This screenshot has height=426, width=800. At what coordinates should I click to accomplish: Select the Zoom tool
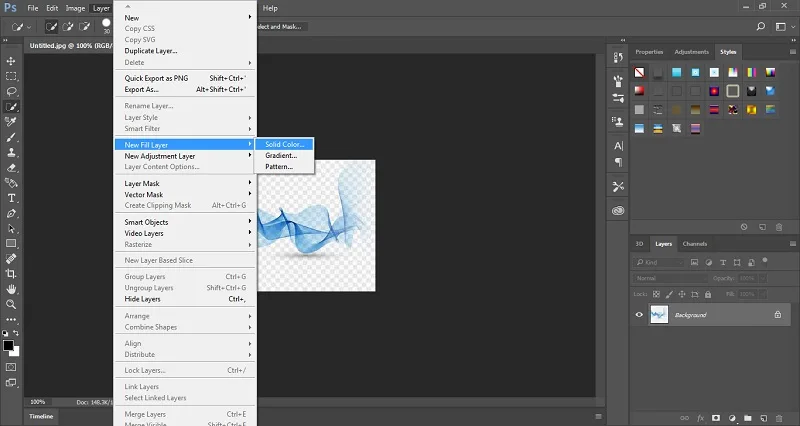pos(11,305)
